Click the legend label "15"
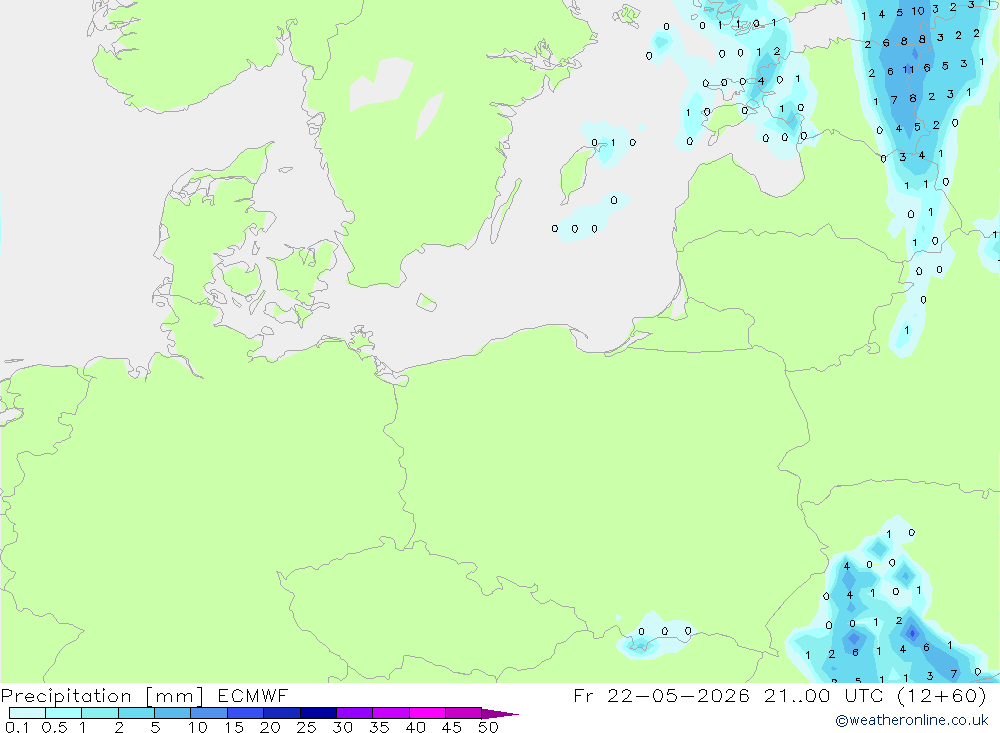This screenshot has height=733, width=1000. tap(234, 727)
